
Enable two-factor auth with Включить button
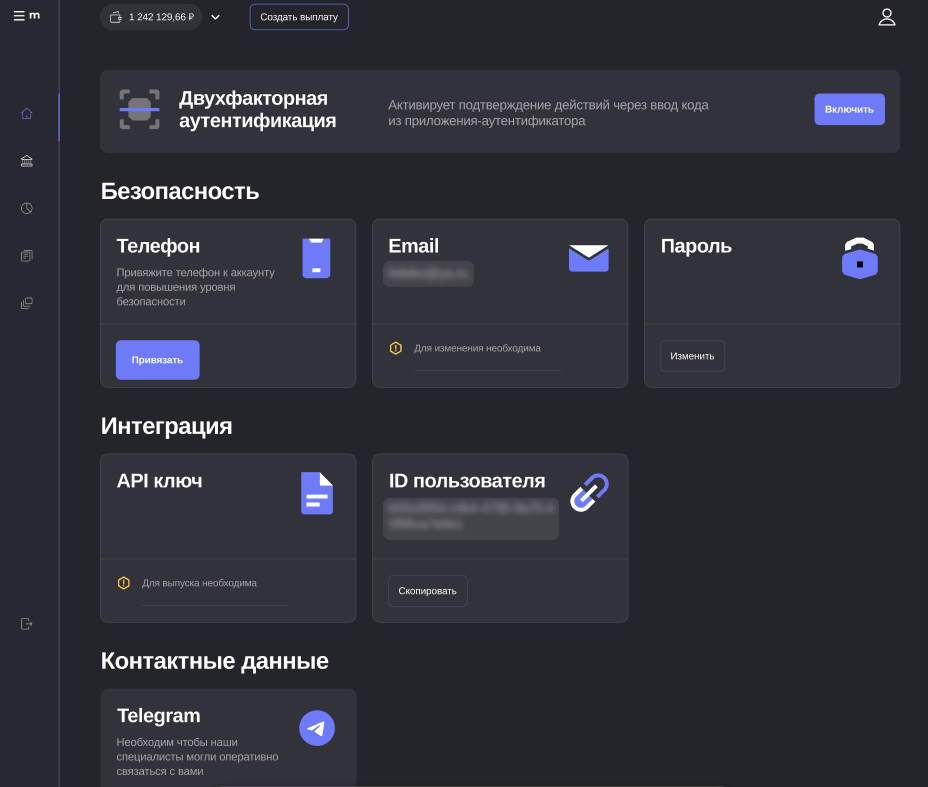click(849, 109)
